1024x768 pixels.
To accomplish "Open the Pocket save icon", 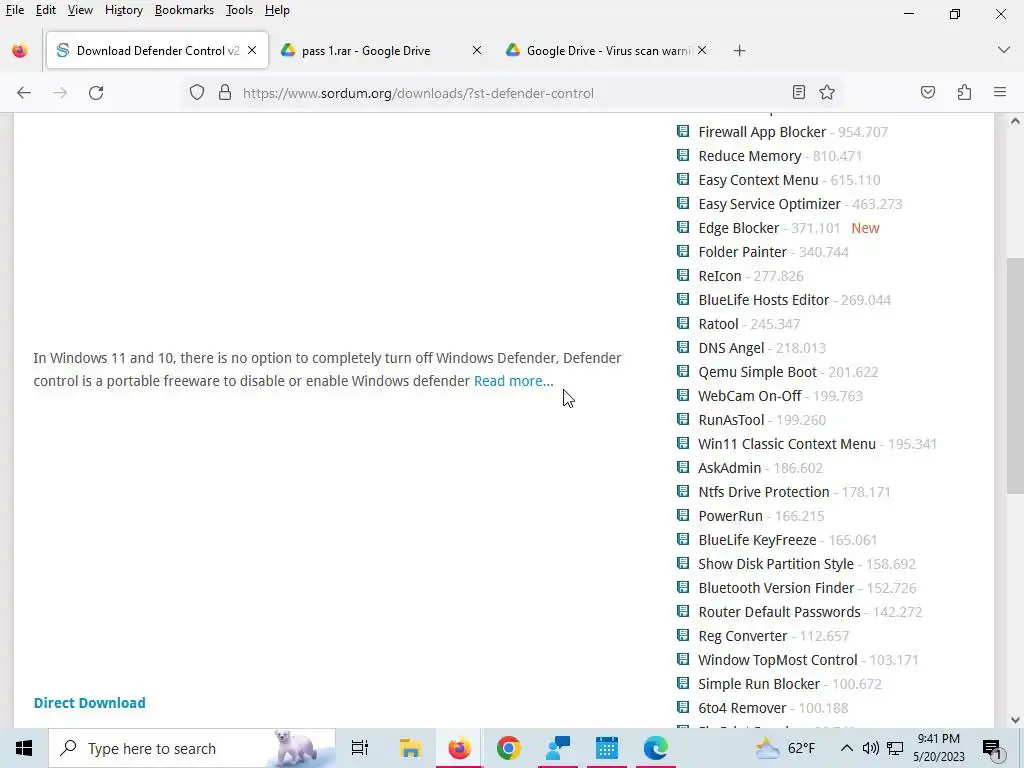I will coord(928,93).
